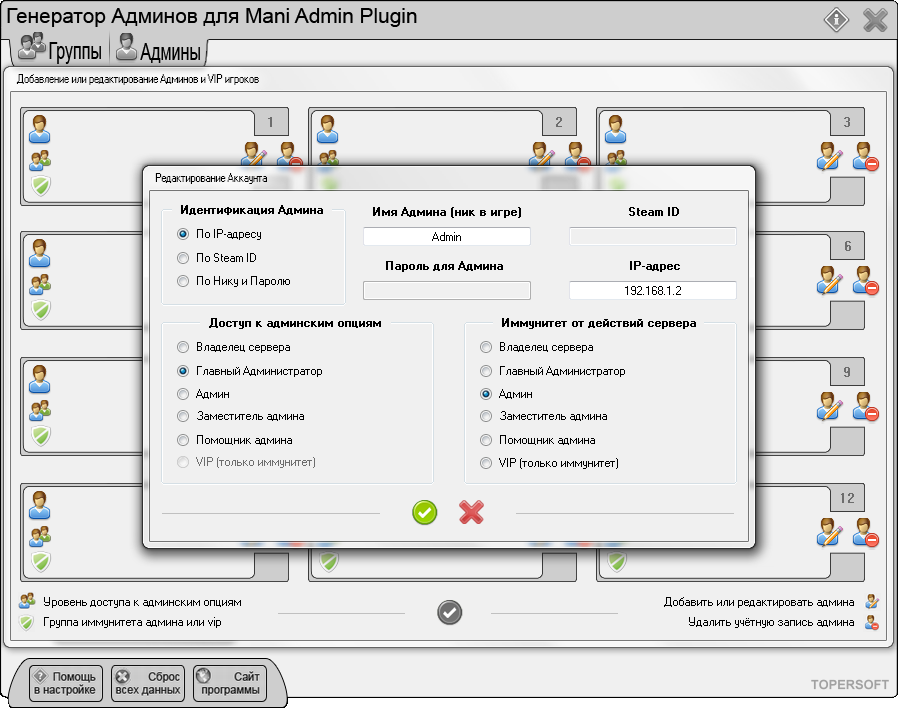Edit admin in slot 6 with pencil icon

(x=830, y=280)
